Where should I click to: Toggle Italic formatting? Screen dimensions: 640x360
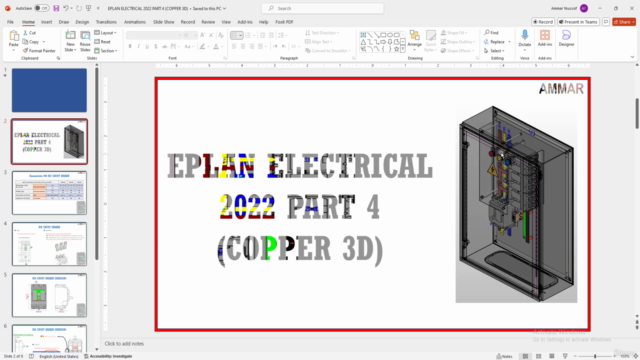139,47
